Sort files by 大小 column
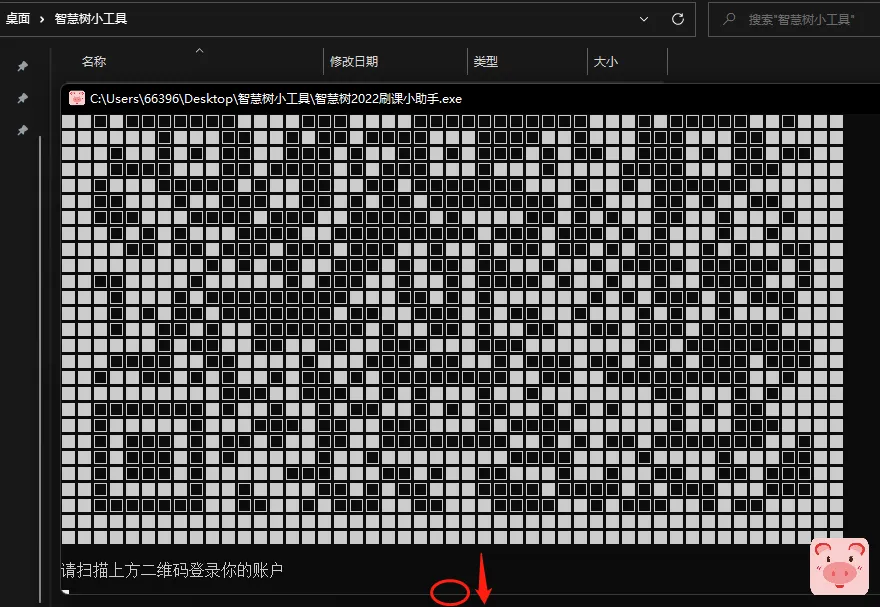Viewport: 880px width, 607px height. click(606, 61)
